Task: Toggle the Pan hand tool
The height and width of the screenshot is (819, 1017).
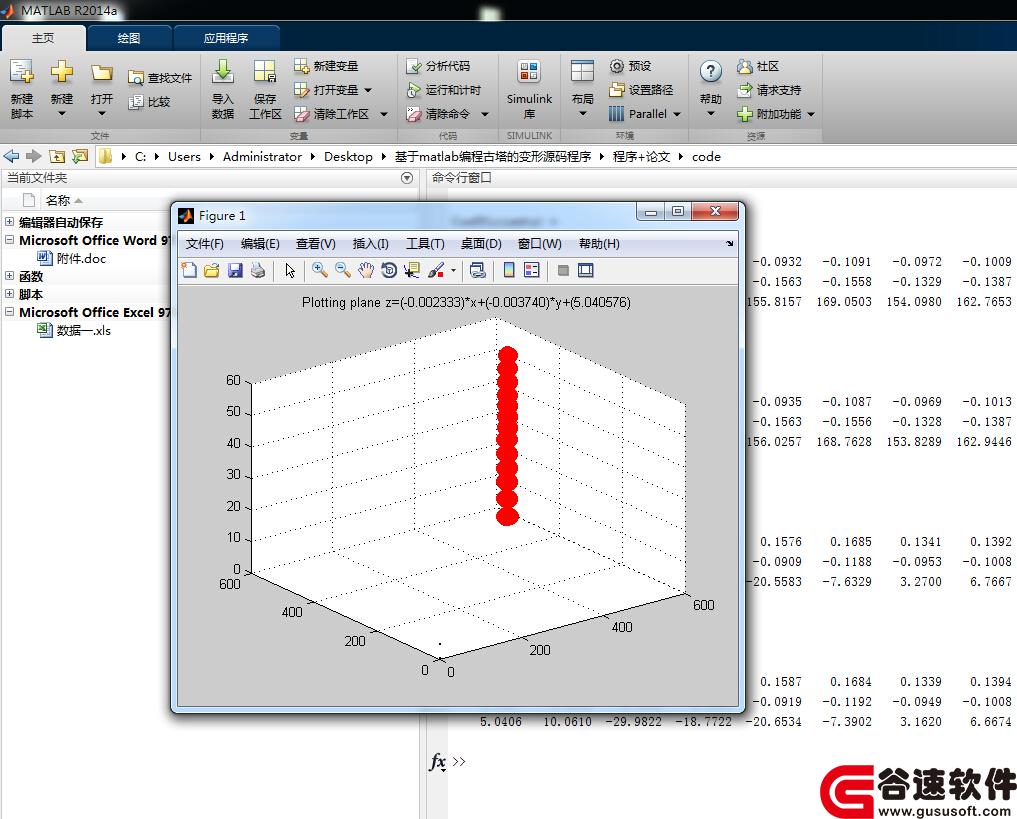Action: pyautogui.click(x=366, y=270)
